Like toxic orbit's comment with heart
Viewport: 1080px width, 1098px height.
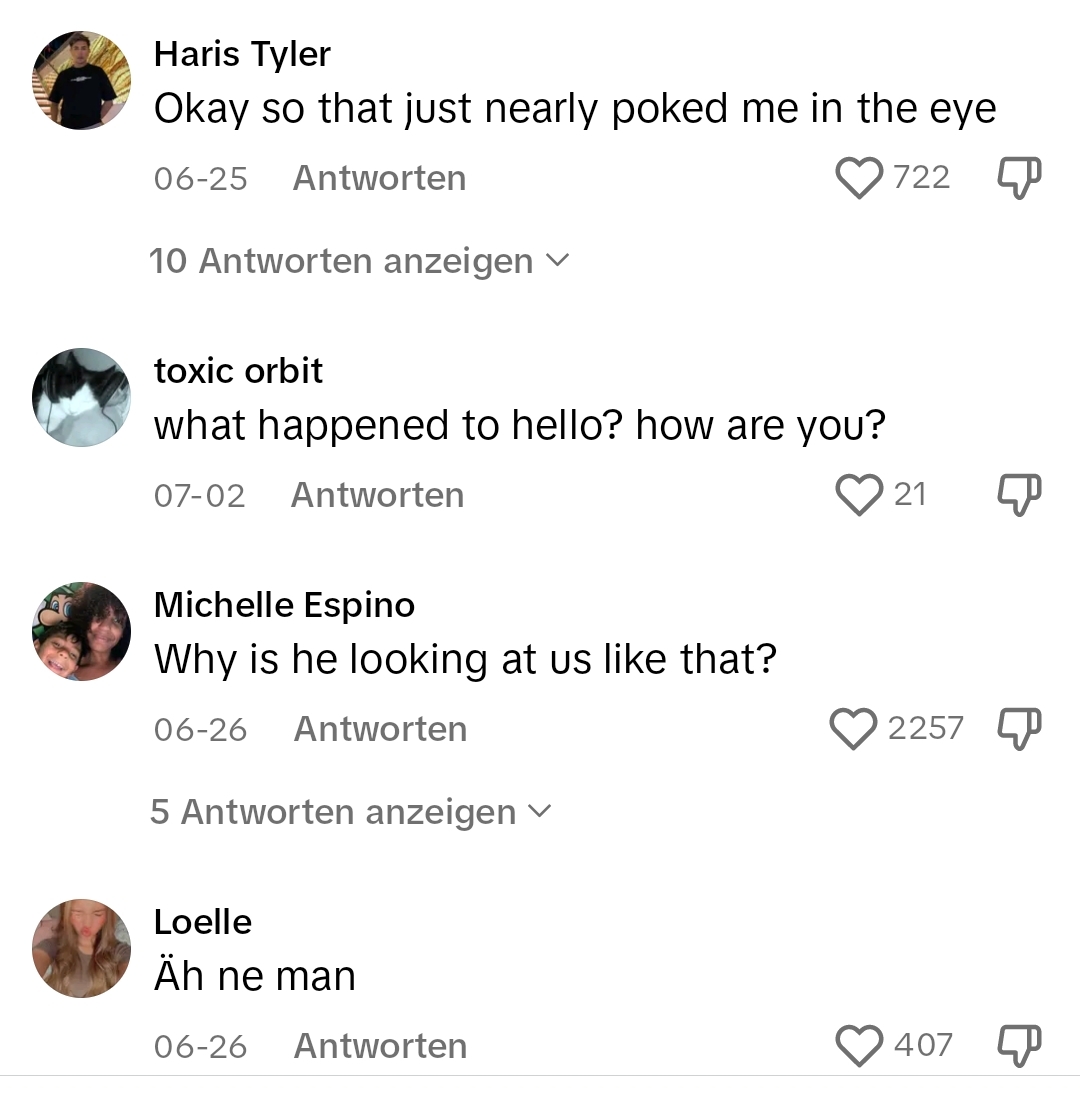pos(859,495)
